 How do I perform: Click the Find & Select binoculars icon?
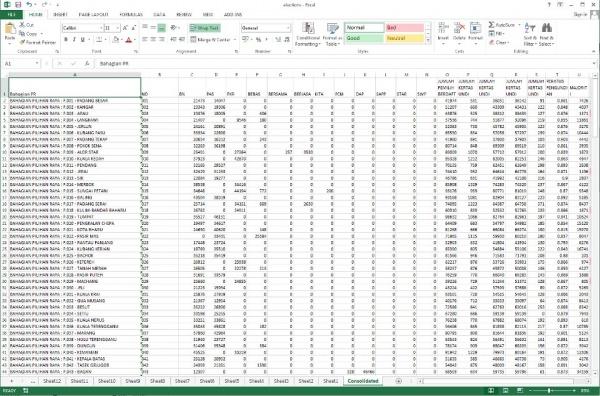547,28
